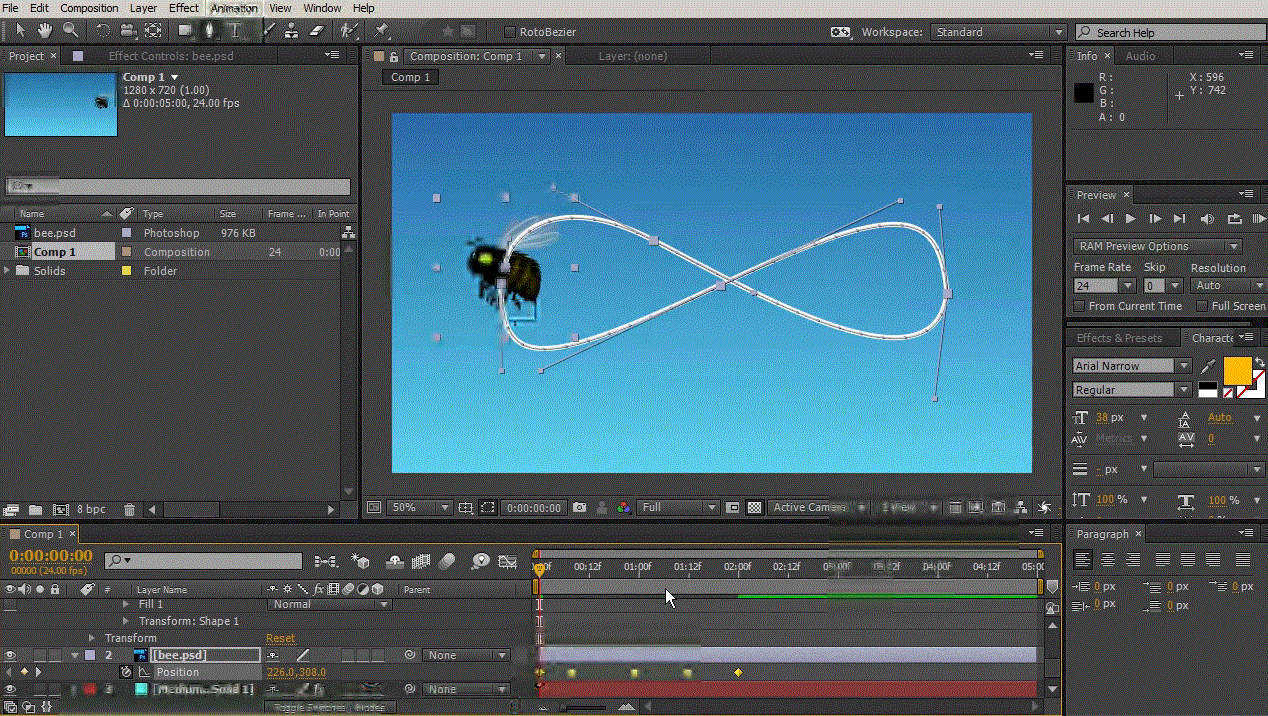1268x716 pixels.
Task: Open the Layer menu
Action: (143, 8)
